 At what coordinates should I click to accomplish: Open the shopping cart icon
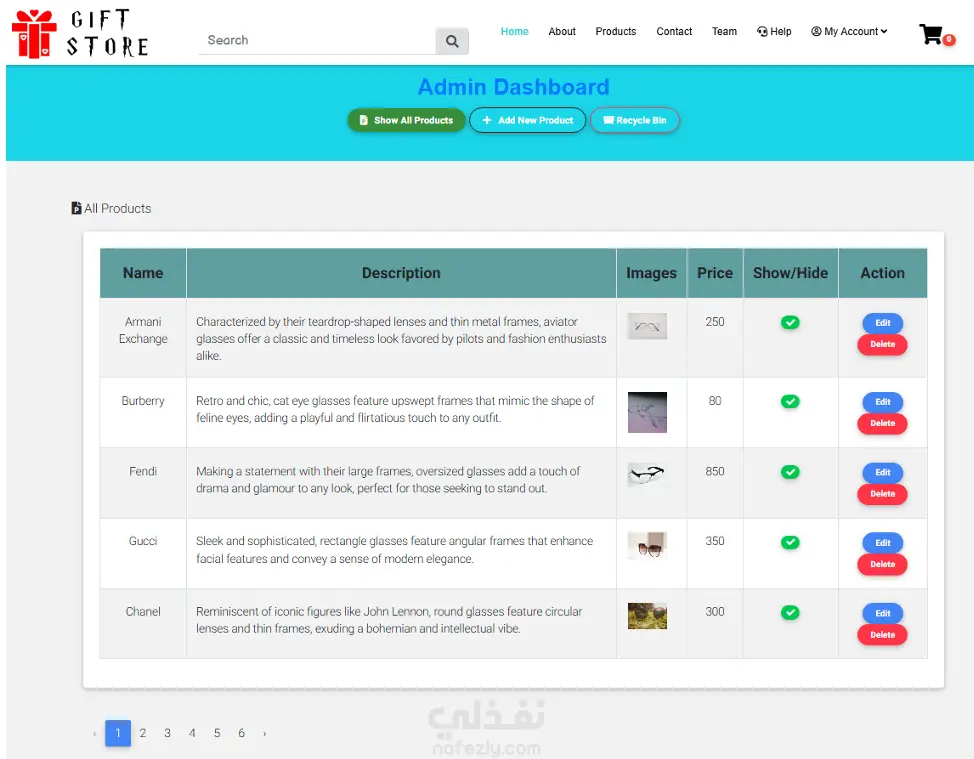(x=935, y=35)
